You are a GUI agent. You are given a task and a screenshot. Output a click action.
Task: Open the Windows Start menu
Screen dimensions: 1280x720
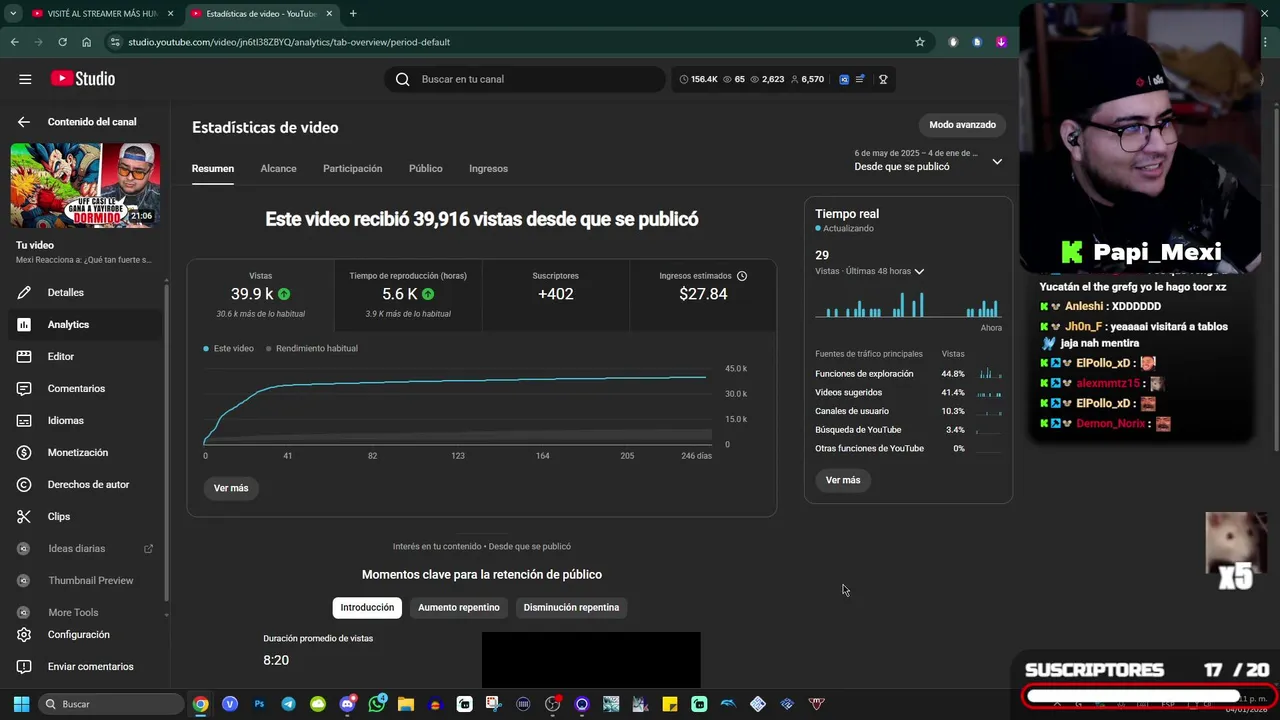point(21,704)
